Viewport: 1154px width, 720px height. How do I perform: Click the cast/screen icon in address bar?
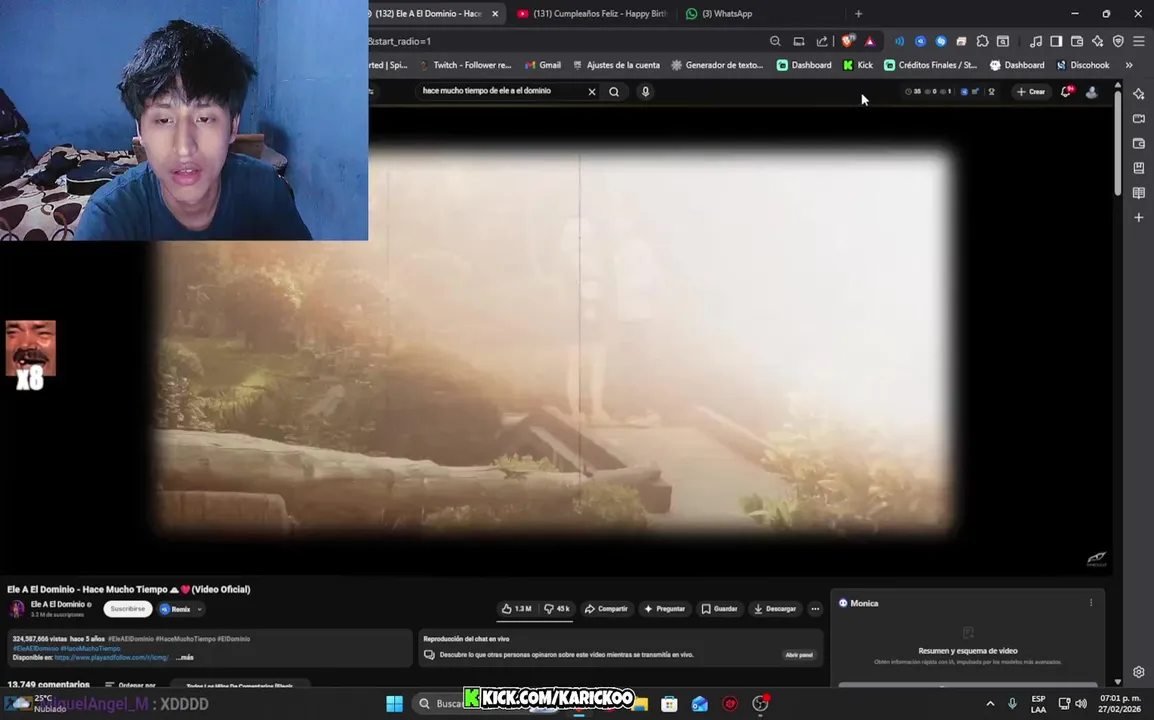pyautogui.click(x=799, y=41)
